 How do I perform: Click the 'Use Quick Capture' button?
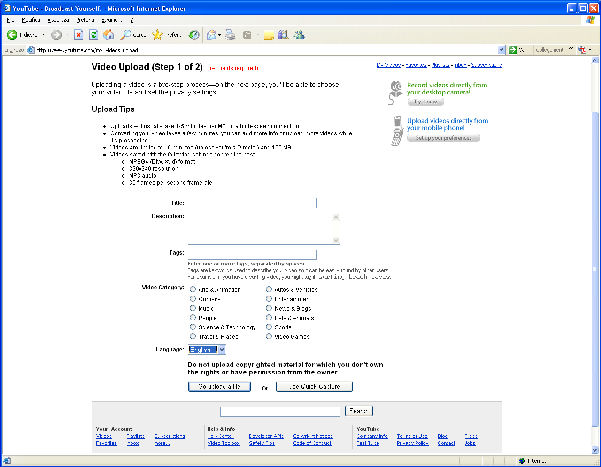pyautogui.click(x=314, y=386)
